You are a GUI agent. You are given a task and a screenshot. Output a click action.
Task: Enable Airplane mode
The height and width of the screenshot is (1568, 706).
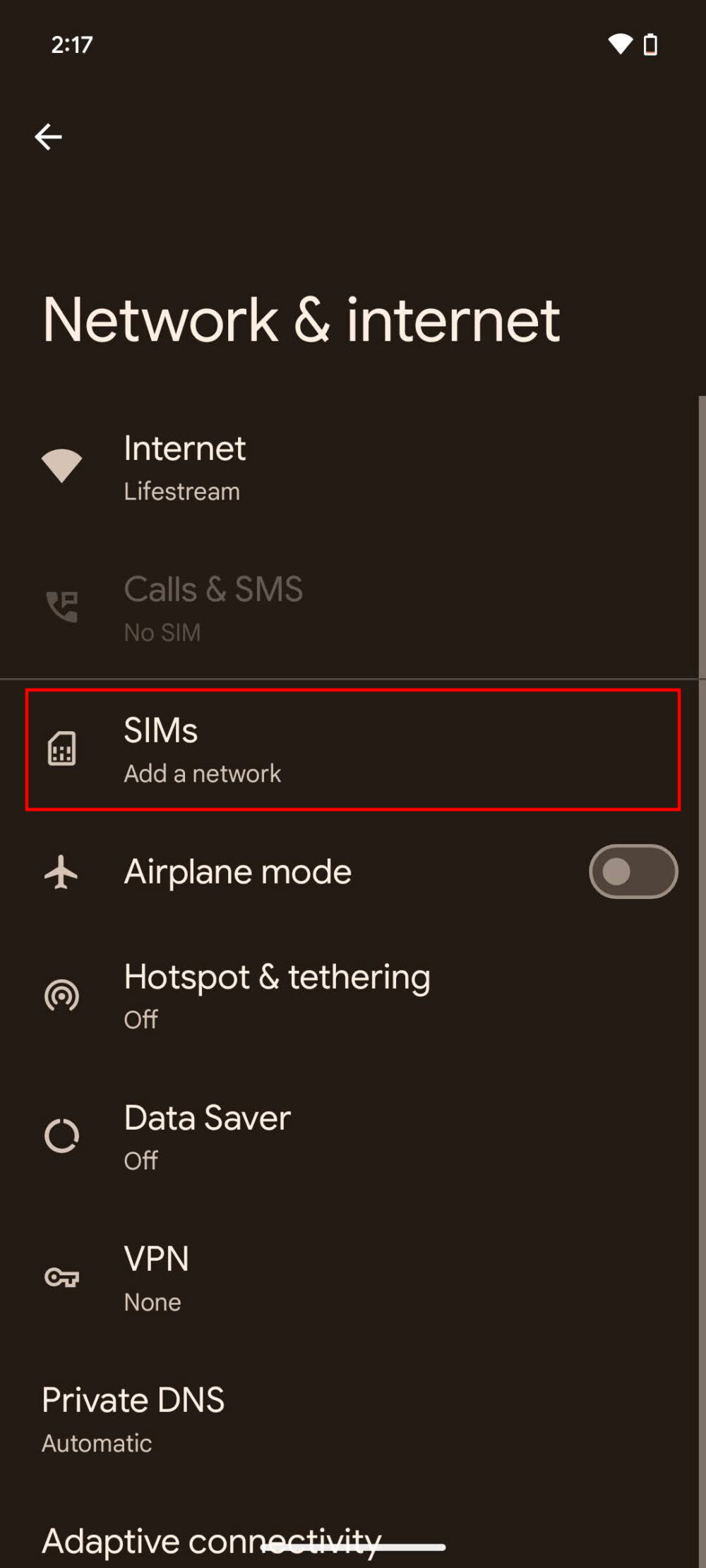pyautogui.click(x=633, y=872)
